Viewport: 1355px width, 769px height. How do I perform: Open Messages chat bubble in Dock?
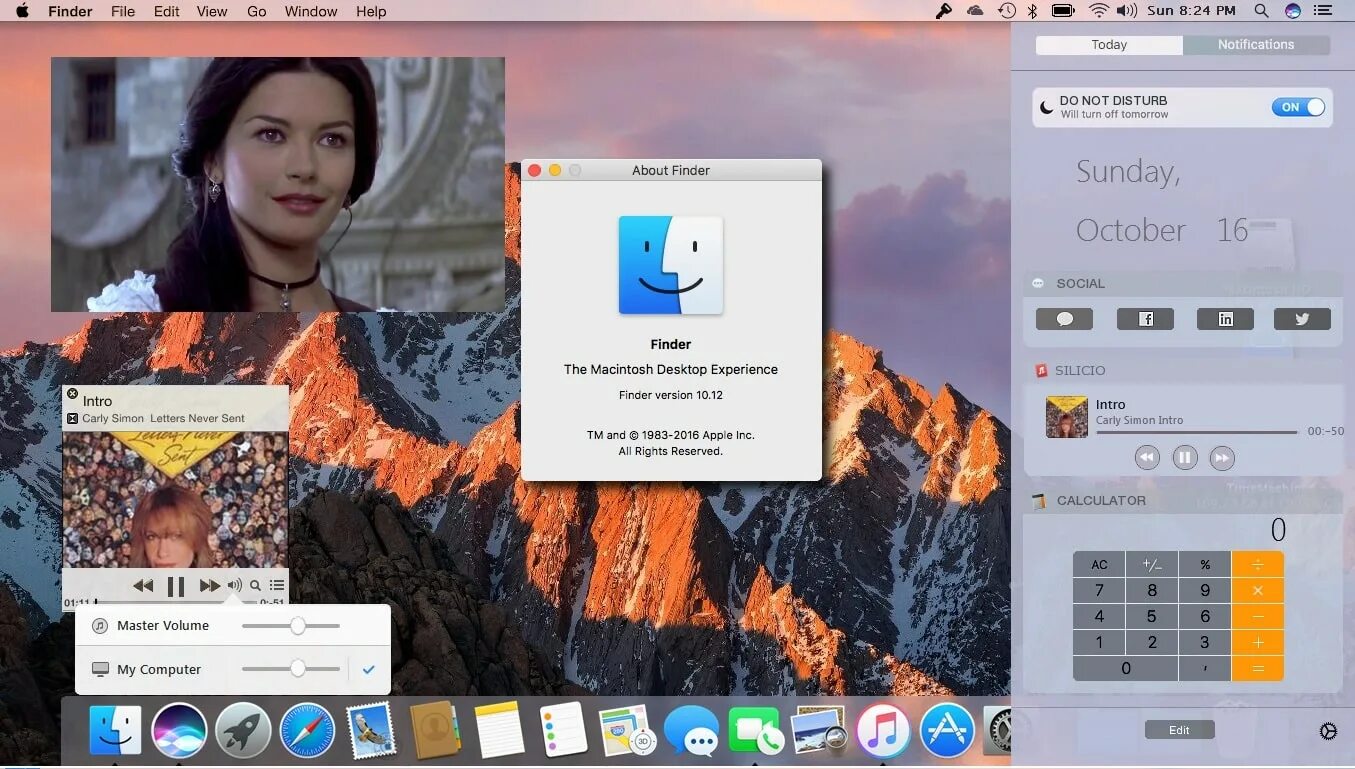coord(691,729)
